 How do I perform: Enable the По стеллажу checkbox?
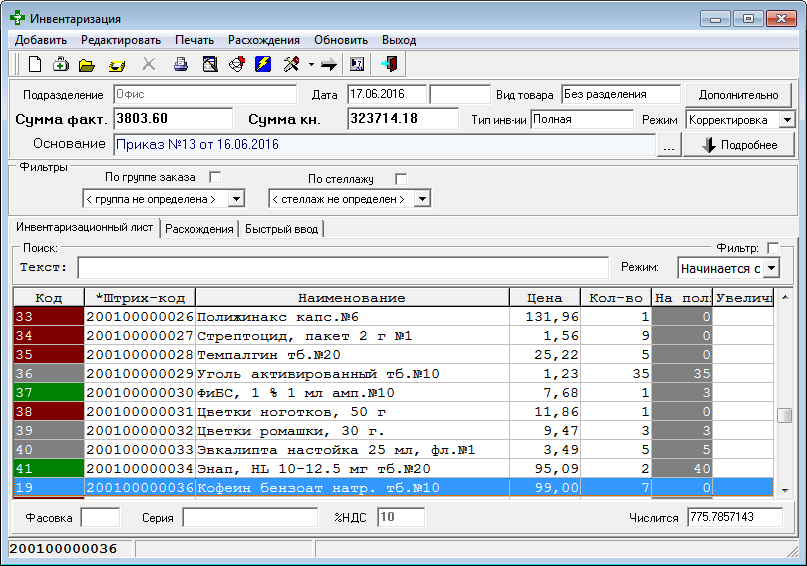click(x=401, y=179)
